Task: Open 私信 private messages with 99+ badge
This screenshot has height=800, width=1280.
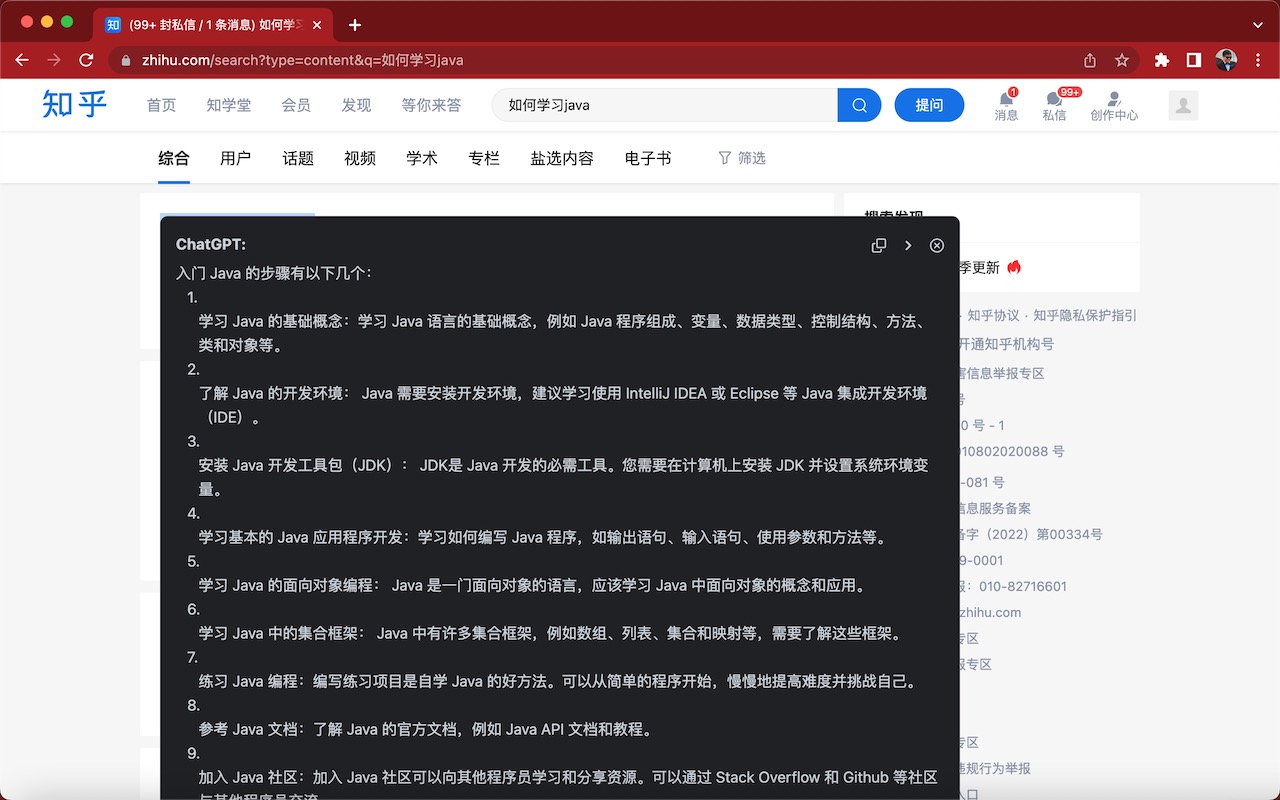Action: (1057, 104)
